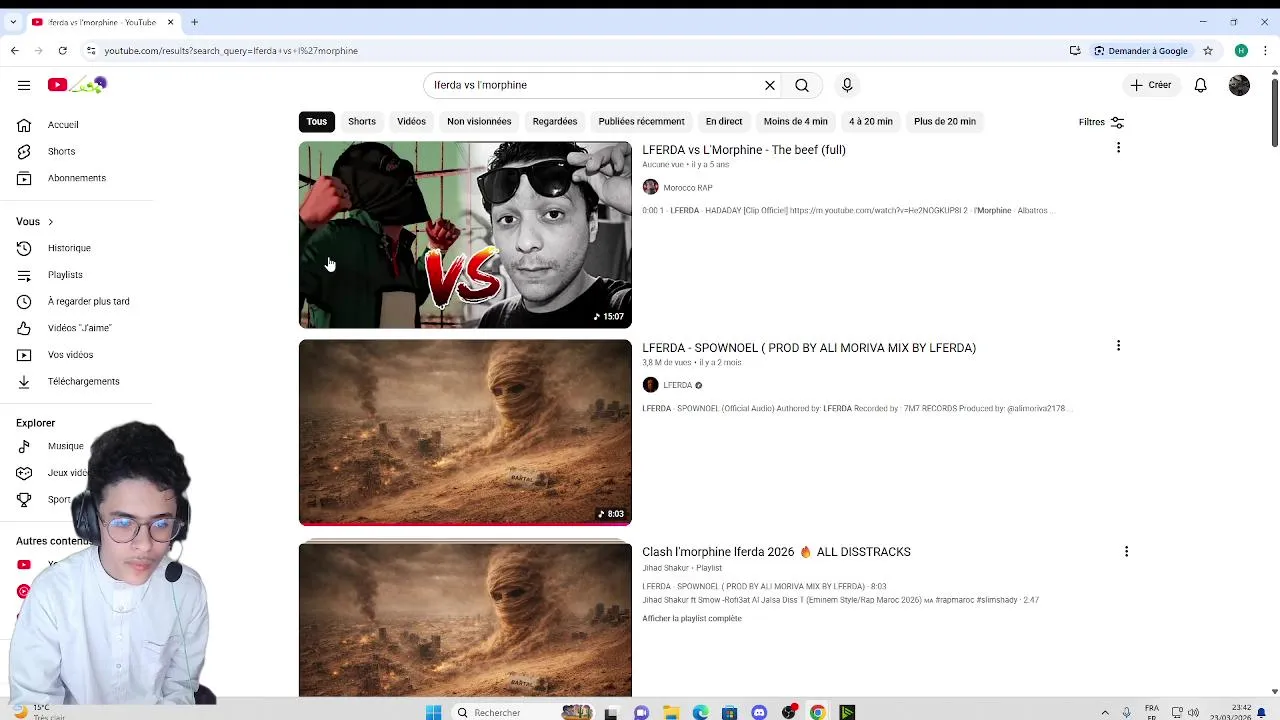Open the Clash l'morphine lferda playlist thumbnail

point(465,619)
